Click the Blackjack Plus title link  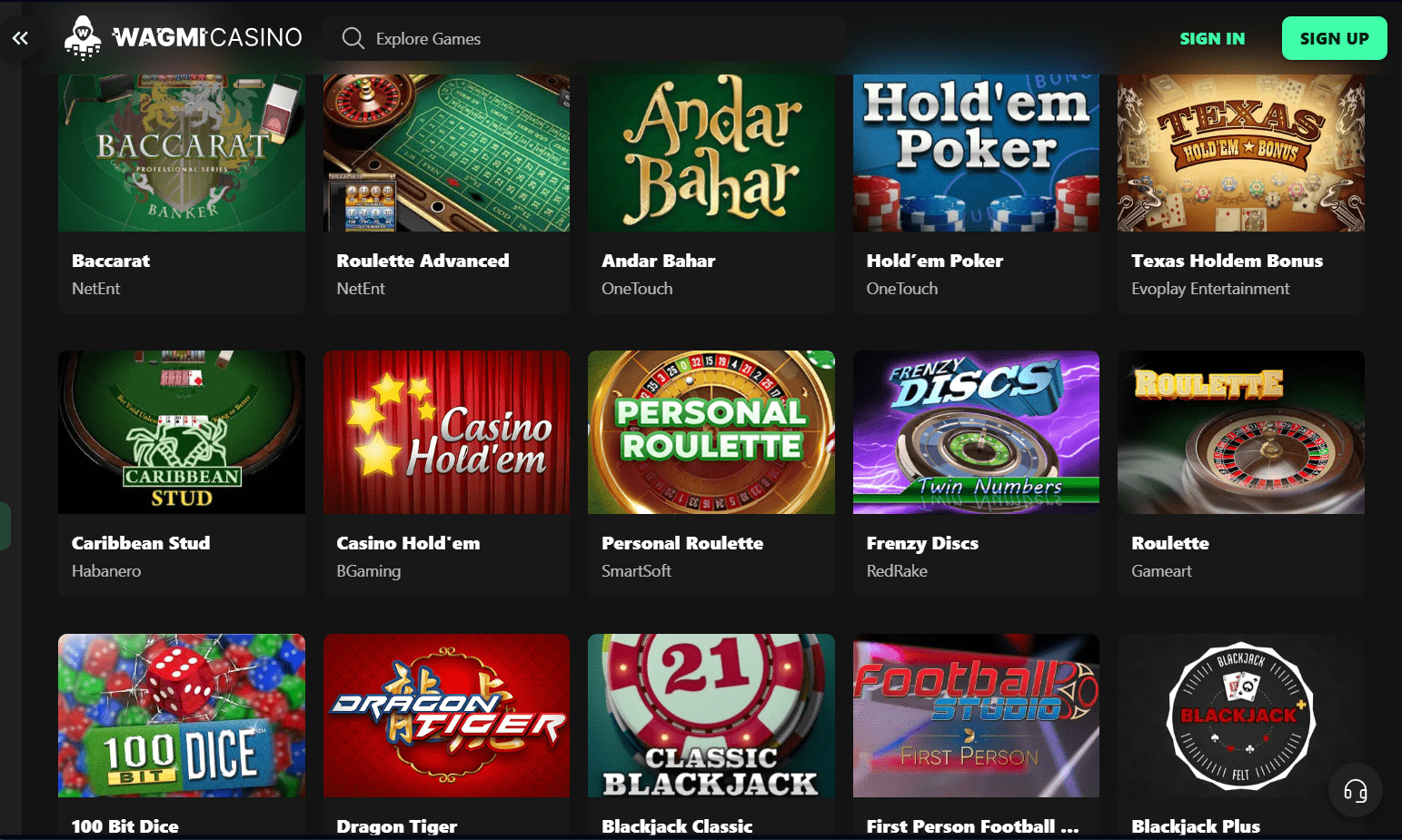(x=1196, y=826)
